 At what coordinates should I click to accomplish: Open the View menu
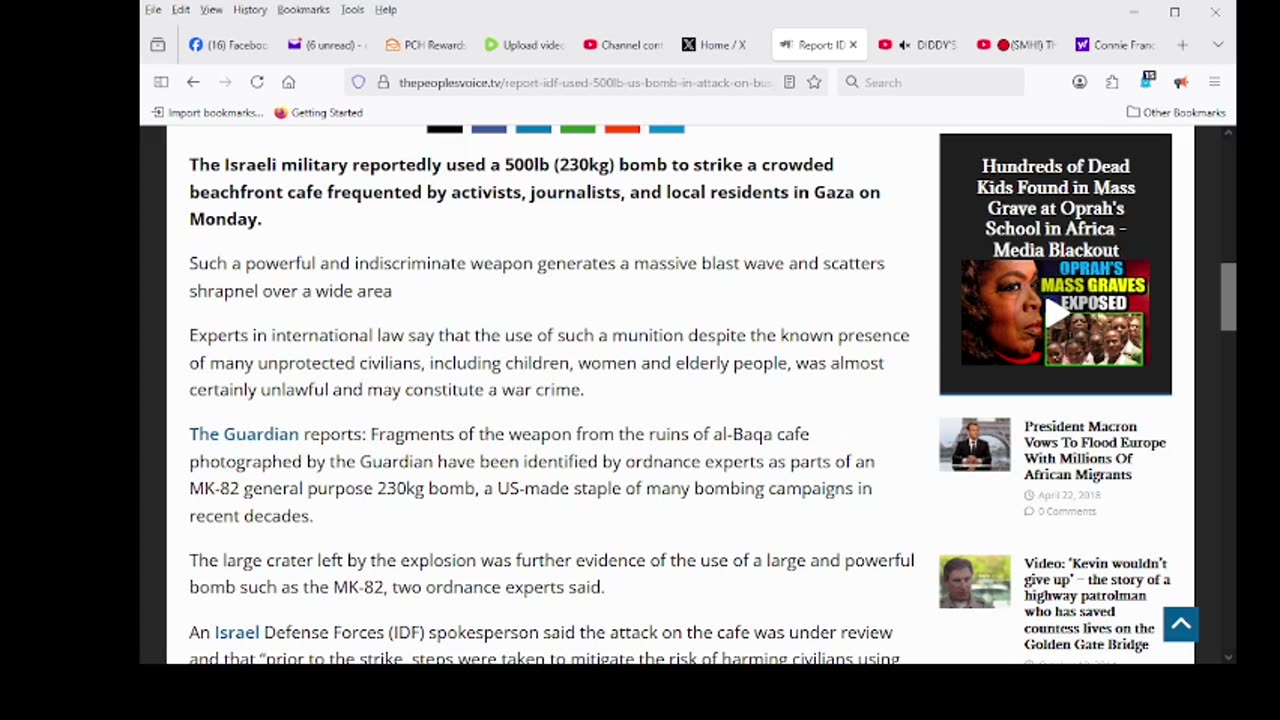click(211, 10)
